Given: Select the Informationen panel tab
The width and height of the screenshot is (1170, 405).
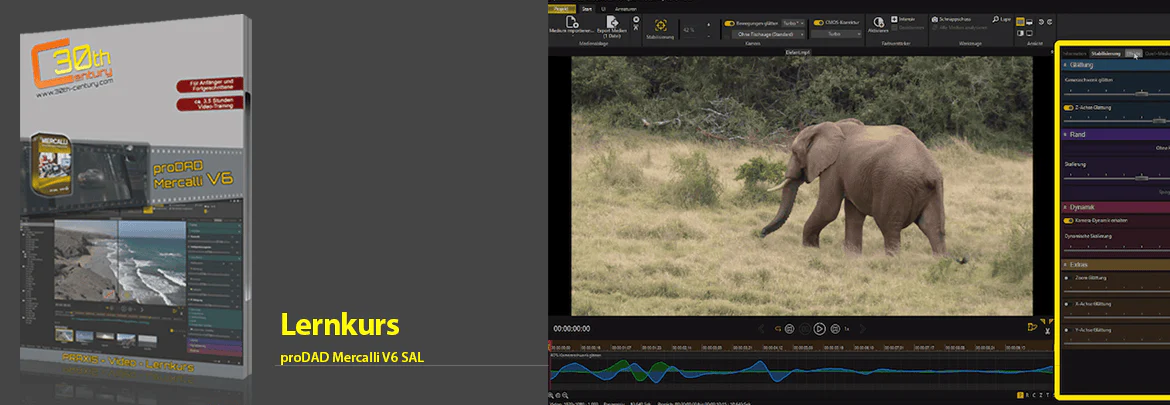Looking at the screenshot, I should pos(1074,54).
